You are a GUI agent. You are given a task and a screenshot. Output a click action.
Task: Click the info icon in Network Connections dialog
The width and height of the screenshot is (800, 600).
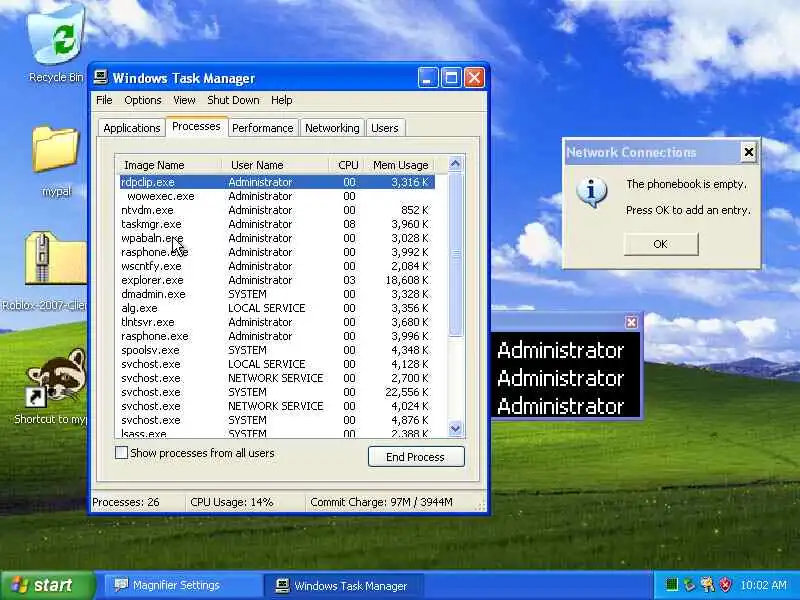pyautogui.click(x=591, y=193)
